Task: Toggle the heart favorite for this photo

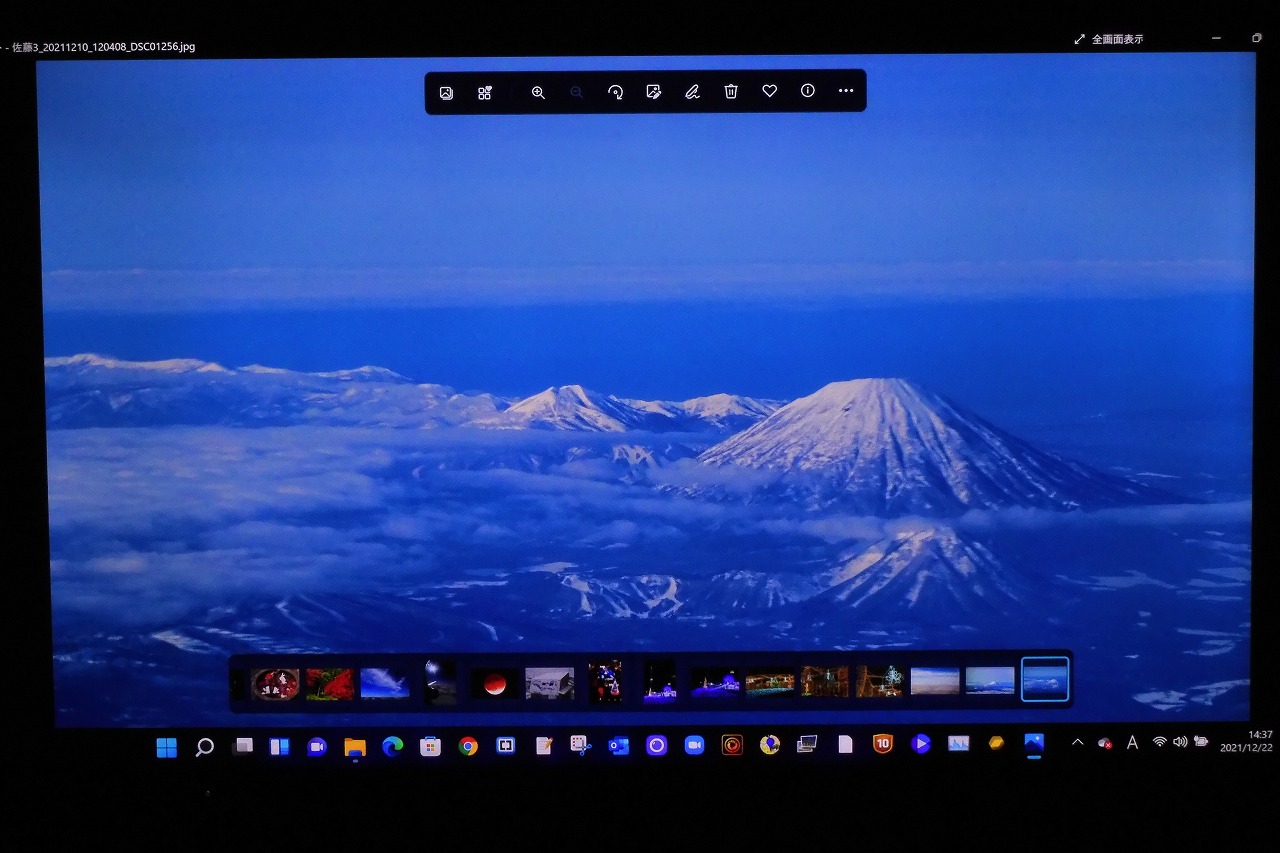Action: 769,91
